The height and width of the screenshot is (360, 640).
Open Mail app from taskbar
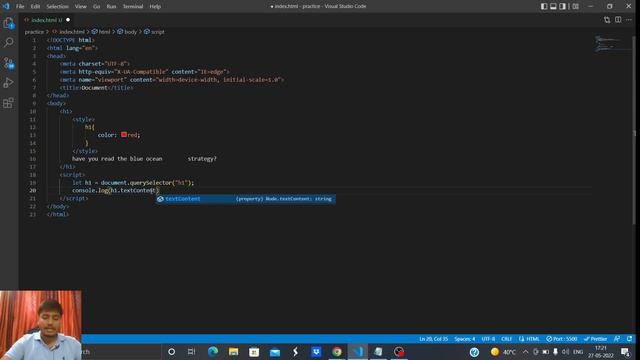(275, 351)
